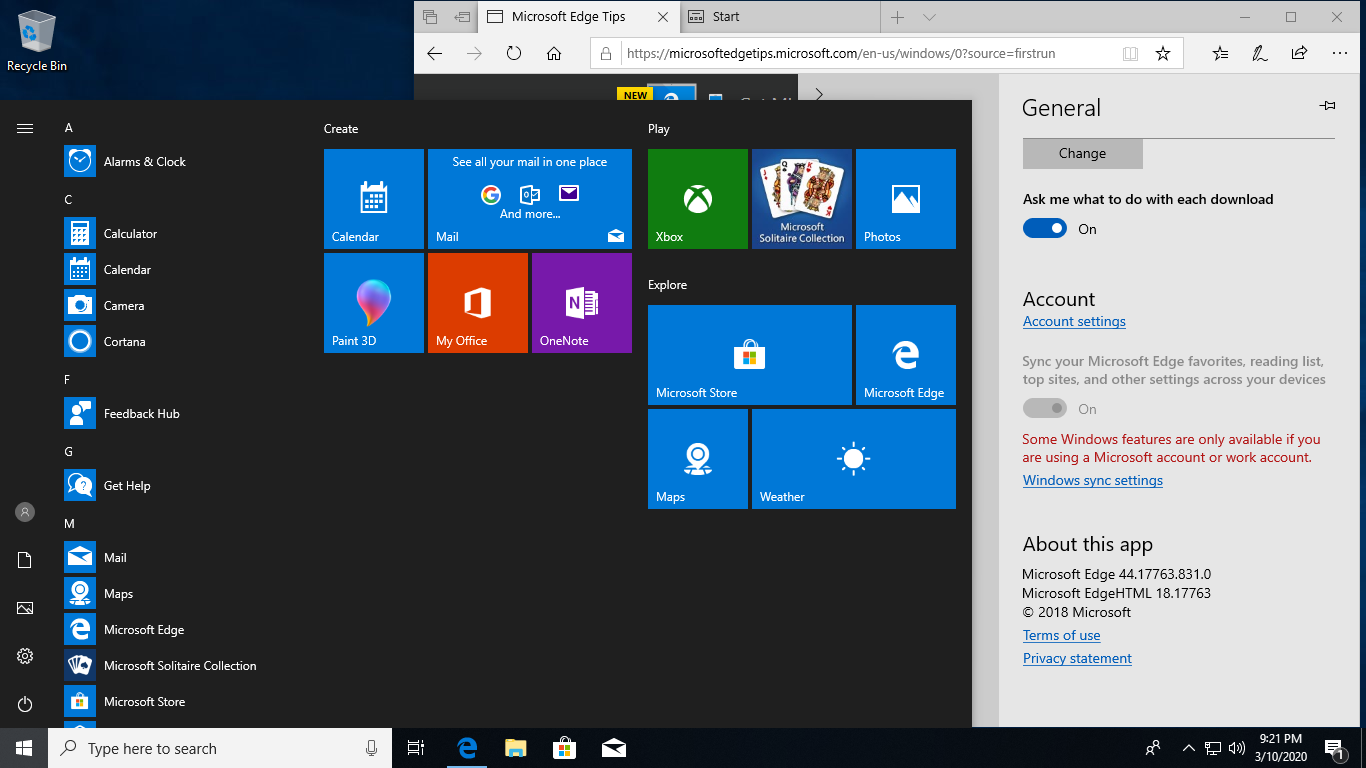Pin the General settings pane
1366x768 pixels.
[1327, 106]
